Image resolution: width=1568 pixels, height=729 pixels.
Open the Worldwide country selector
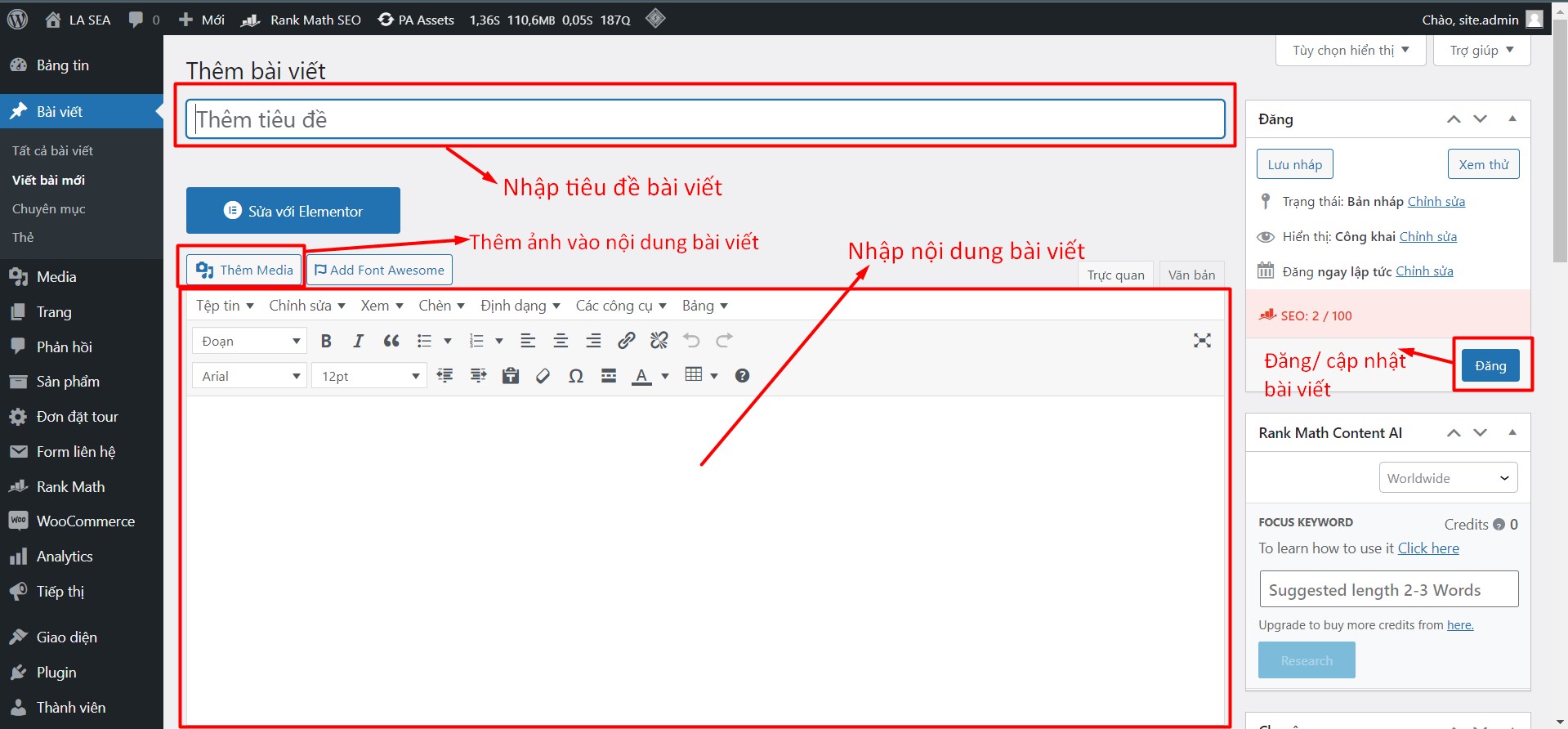tap(1447, 478)
